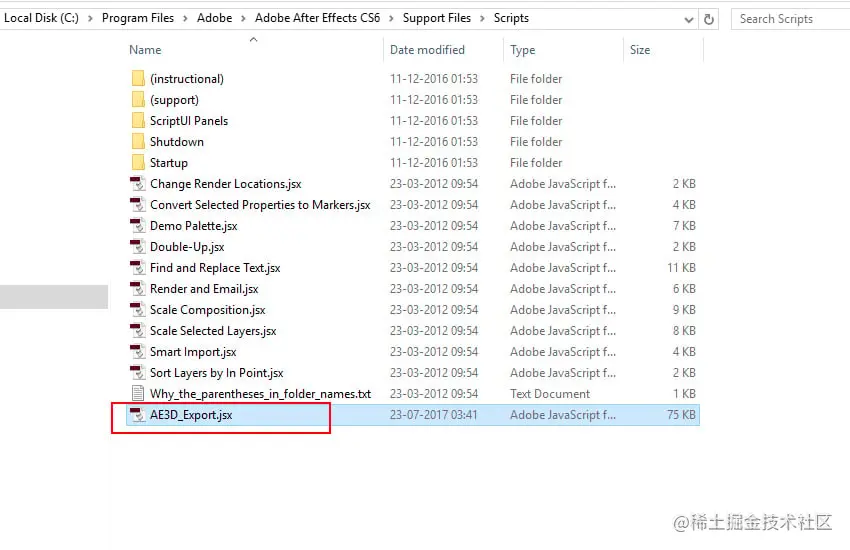
Task: Click the Scale Selected Layers.jsx script icon
Action: 138,331
